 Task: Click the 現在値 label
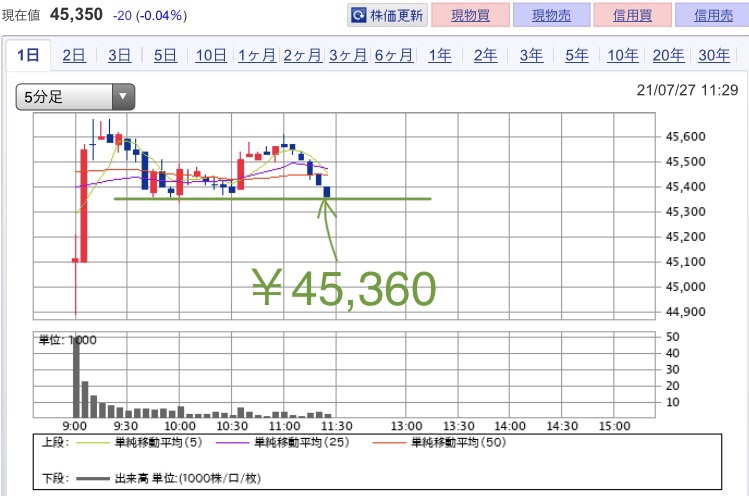[x=21, y=16]
